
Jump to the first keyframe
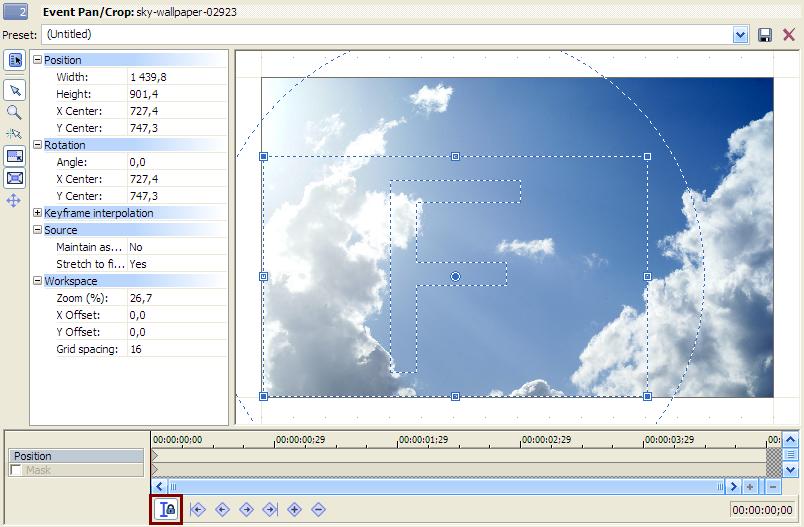pos(198,509)
